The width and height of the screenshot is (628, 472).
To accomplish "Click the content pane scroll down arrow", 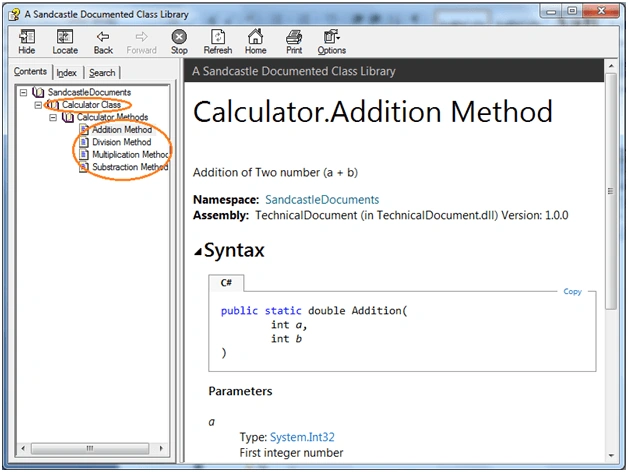I will click(611, 455).
